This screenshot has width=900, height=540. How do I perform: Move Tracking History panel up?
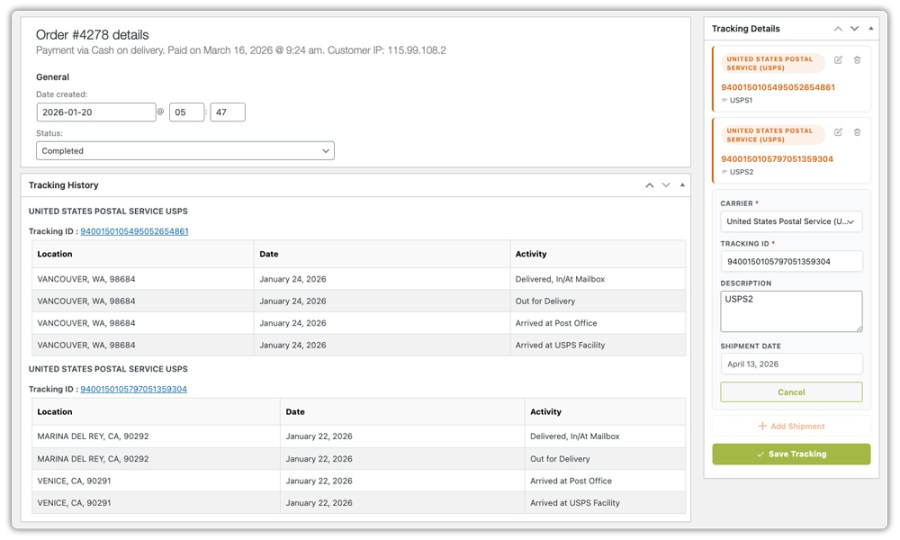click(649, 185)
